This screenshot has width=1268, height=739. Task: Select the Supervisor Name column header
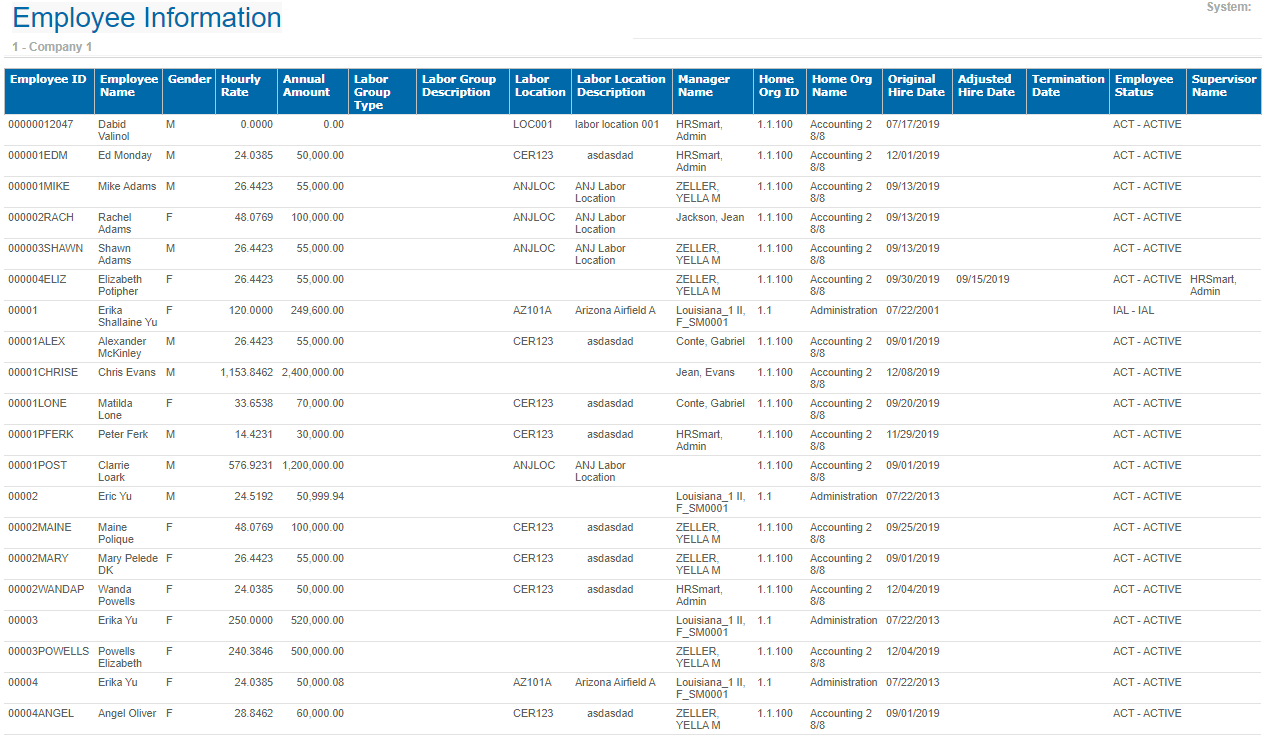(x=1222, y=86)
